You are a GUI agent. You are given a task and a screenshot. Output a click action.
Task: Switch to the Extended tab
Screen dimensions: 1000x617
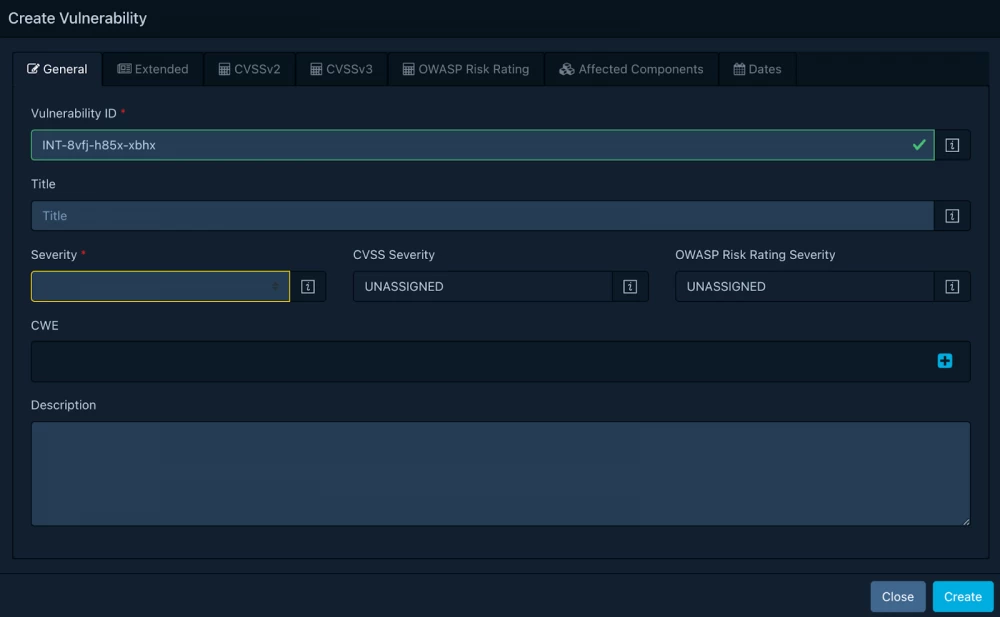pos(153,69)
